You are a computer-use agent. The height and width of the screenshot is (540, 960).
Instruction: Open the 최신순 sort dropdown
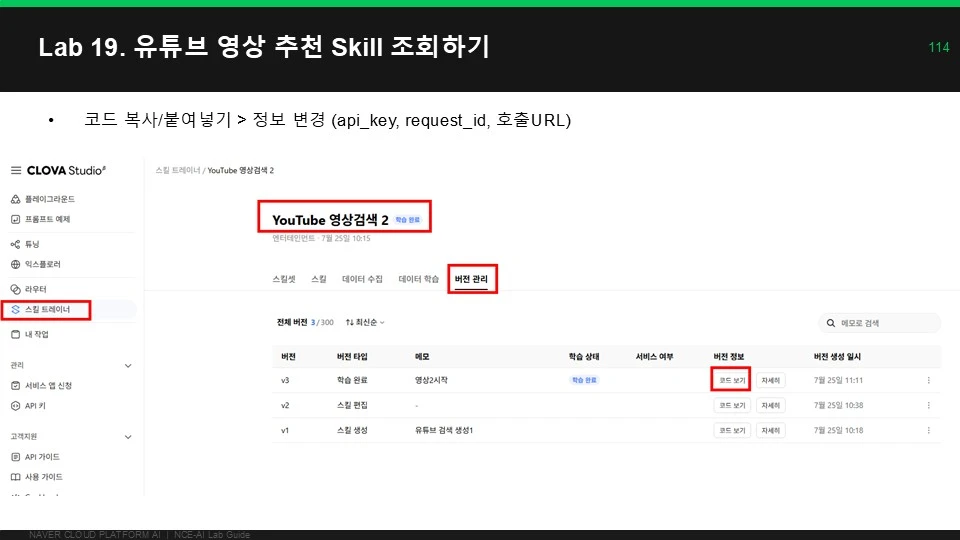pyautogui.click(x=365, y=323)
